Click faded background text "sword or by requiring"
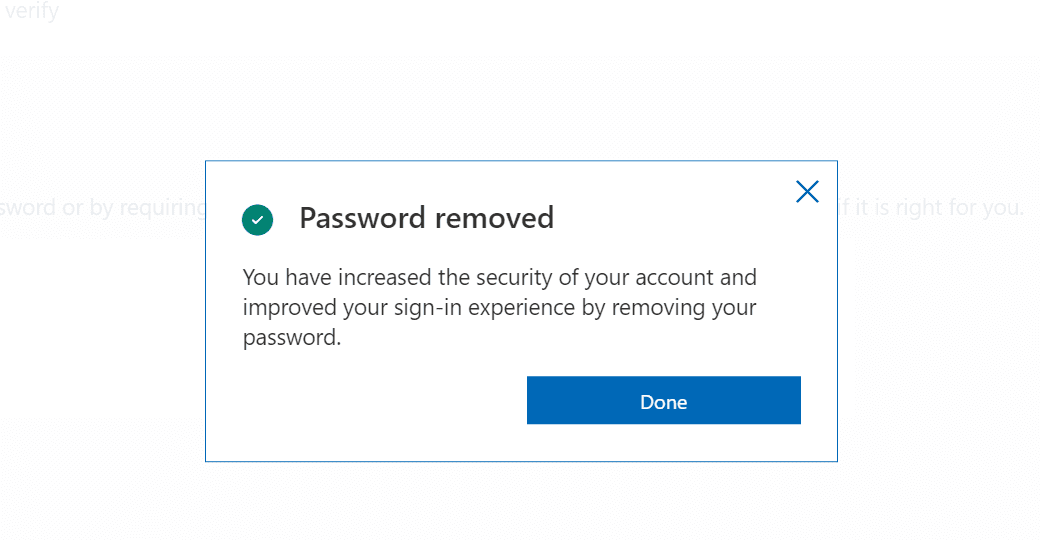Viewport: 1041px width, 540px height. (x=103, y=208)
